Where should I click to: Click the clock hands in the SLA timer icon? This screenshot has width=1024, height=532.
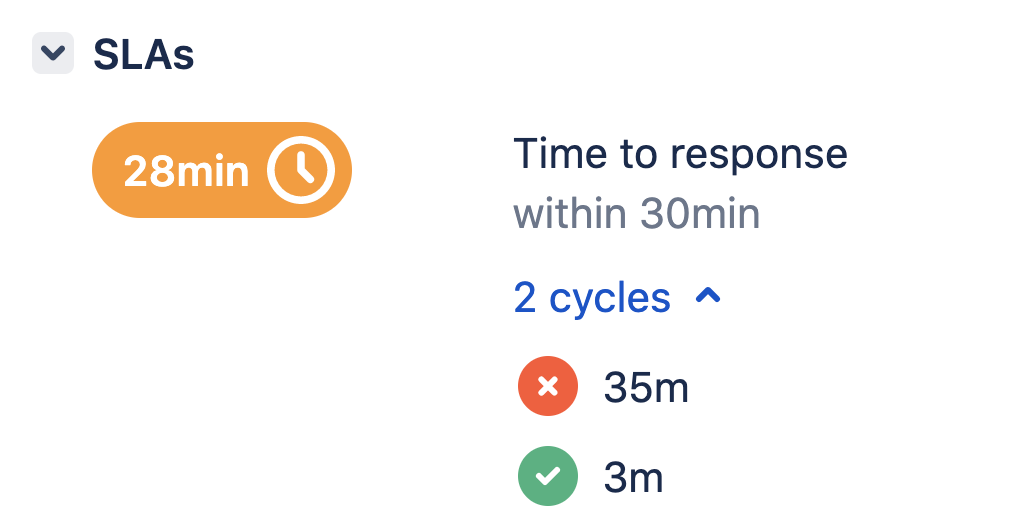(x=303, y=168)
